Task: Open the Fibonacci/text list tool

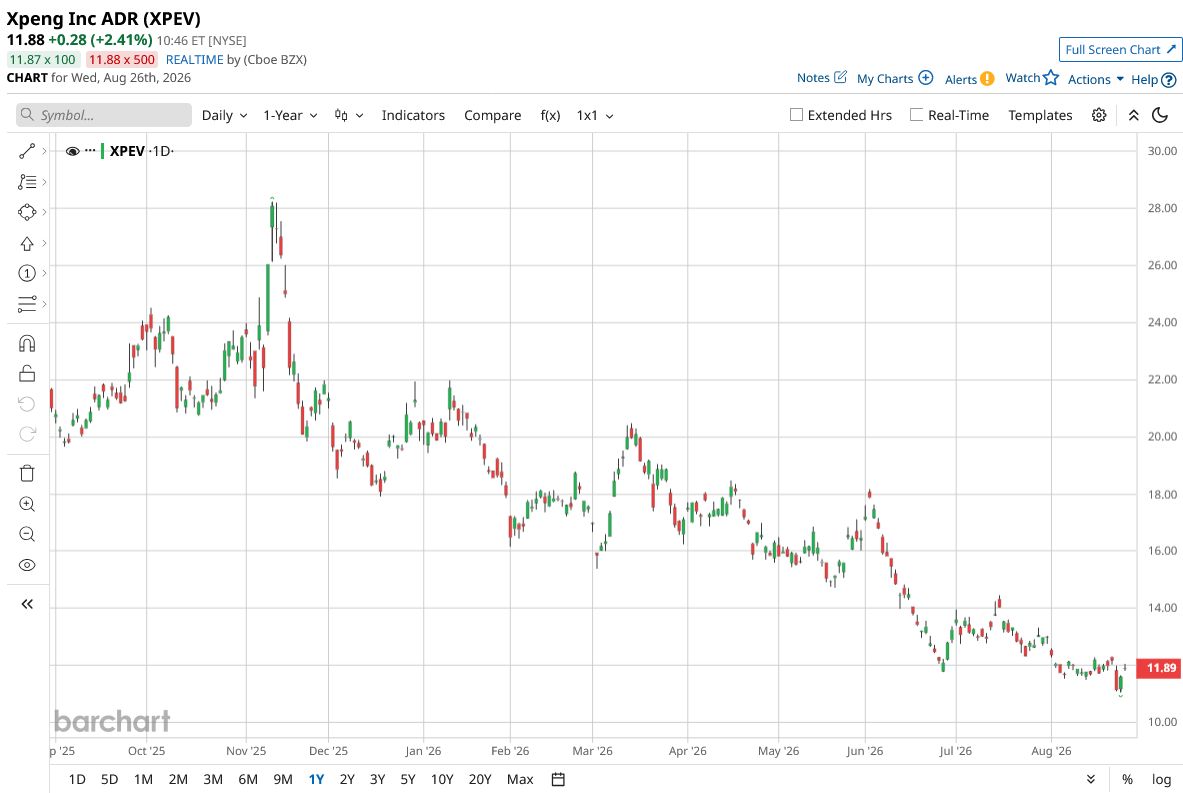Action: coord(27,182)
